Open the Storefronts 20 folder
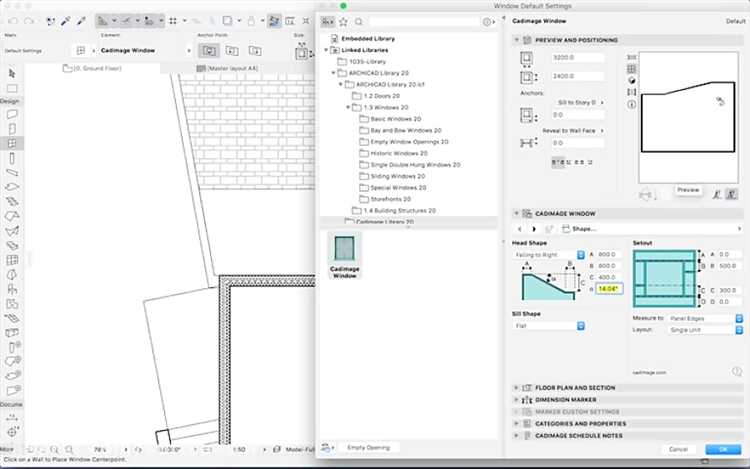Viewport: 750px width, 469px height. coord(390,199)
